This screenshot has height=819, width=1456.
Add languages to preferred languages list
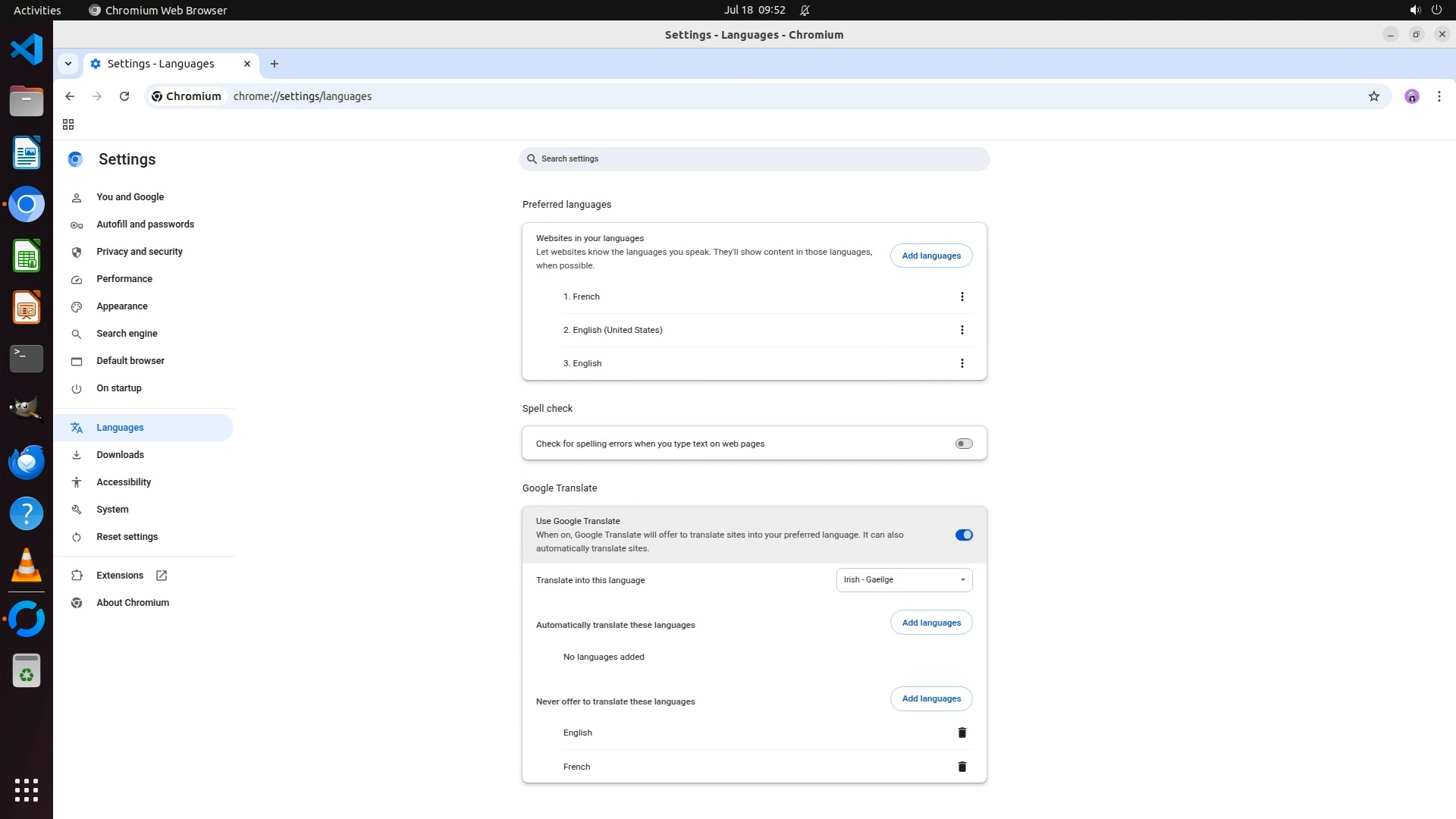(930, 256)
